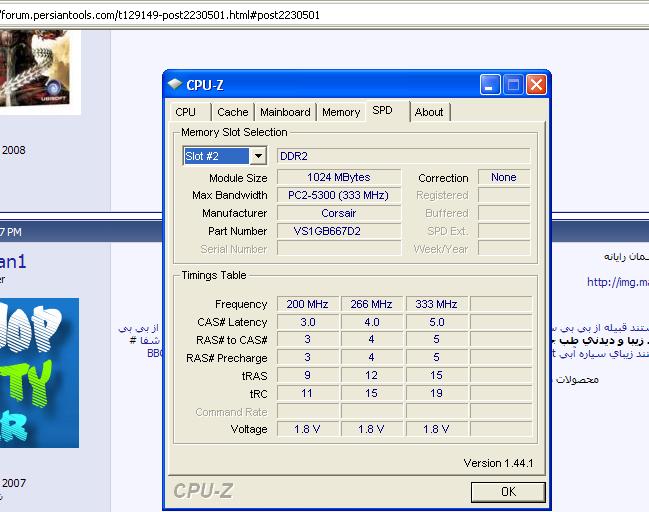Click the 266 MHz frequency cell
The image size is (649, 512).
371,304
